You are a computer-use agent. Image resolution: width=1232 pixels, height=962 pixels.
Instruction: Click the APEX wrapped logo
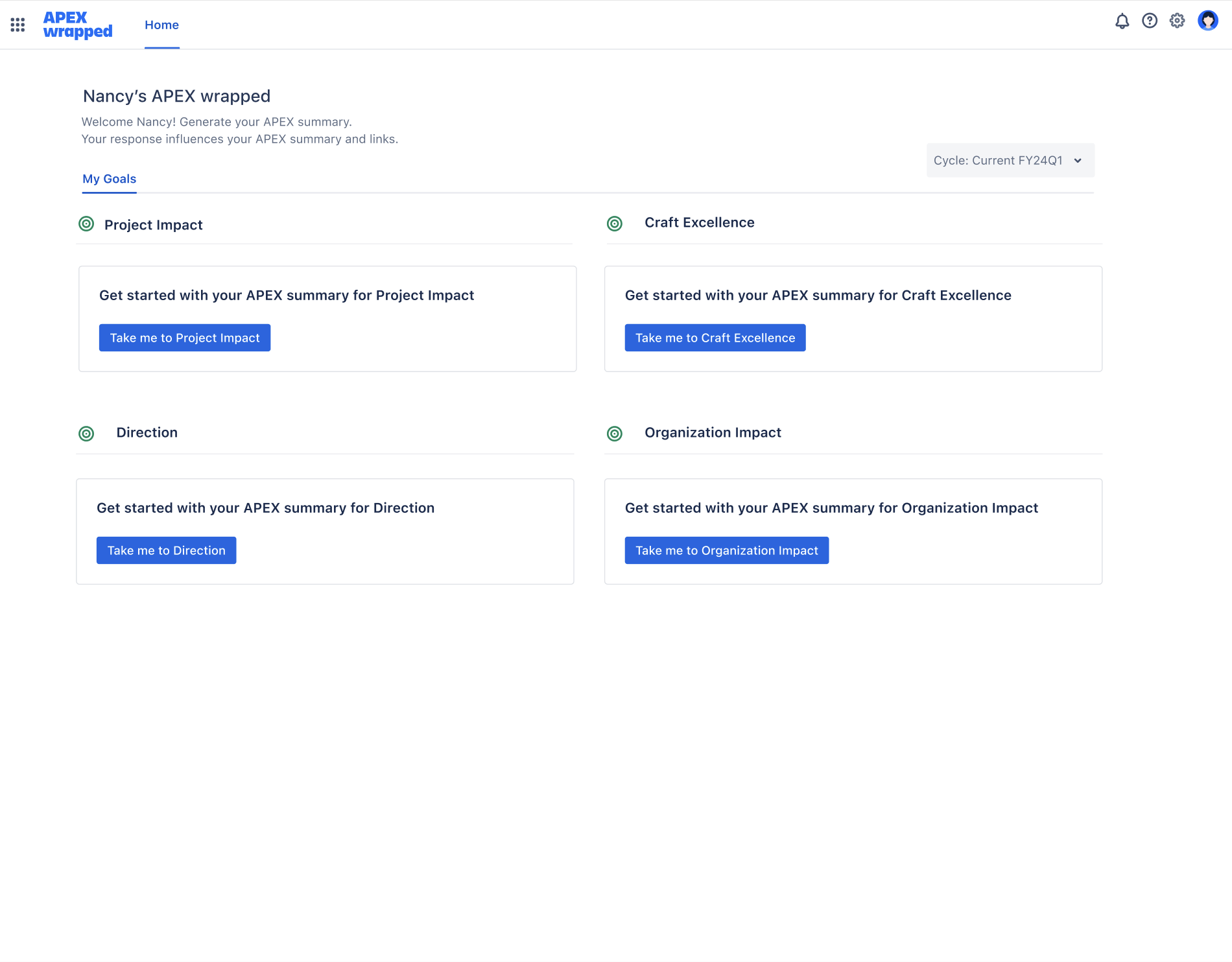click(78, 25)
